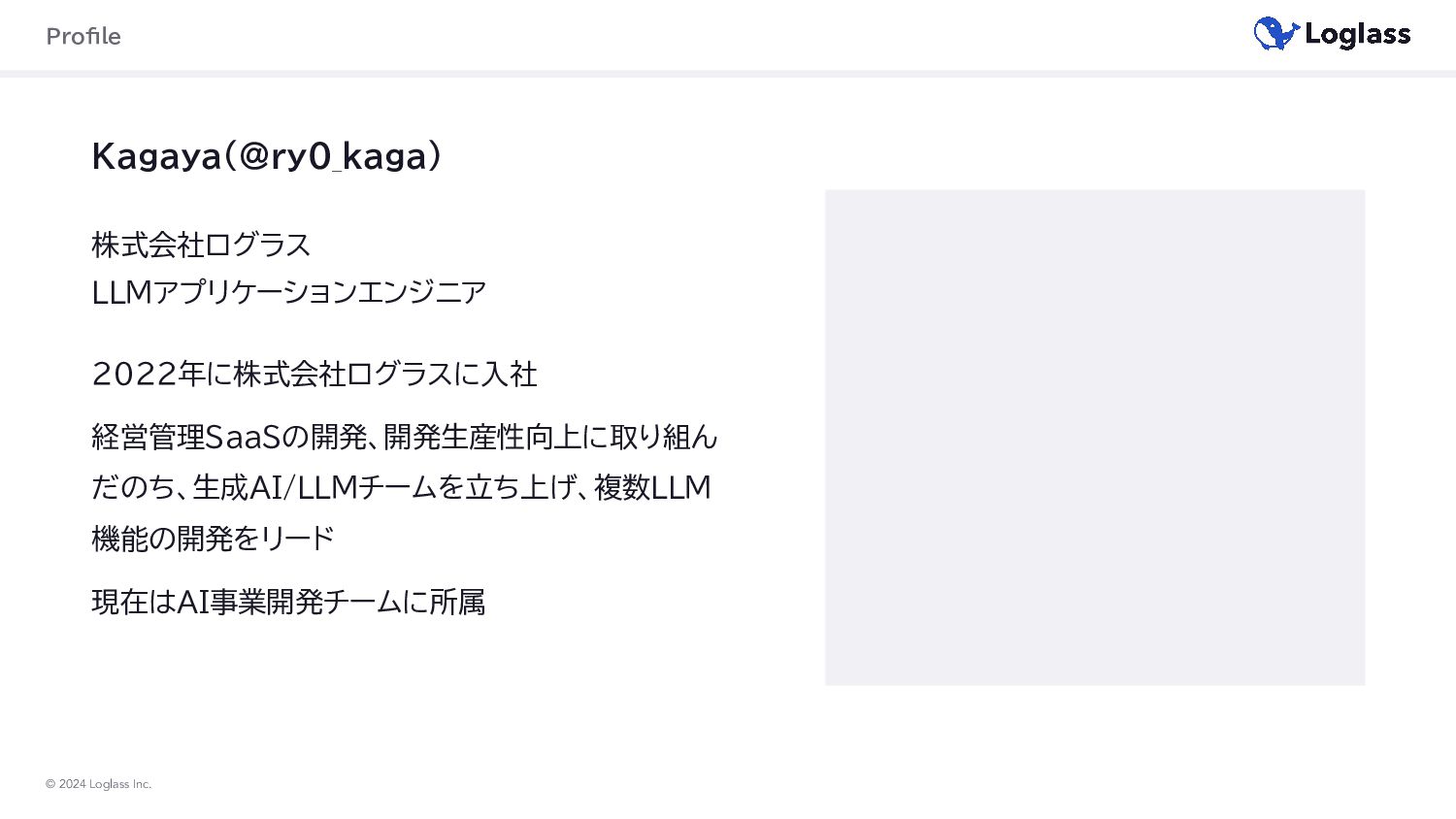Image resolution: width=1456 pixels, height=819 pixels.
Task: Select the 機能の開発をリード line
Action: pyautogui.click(x=213, y=539)
